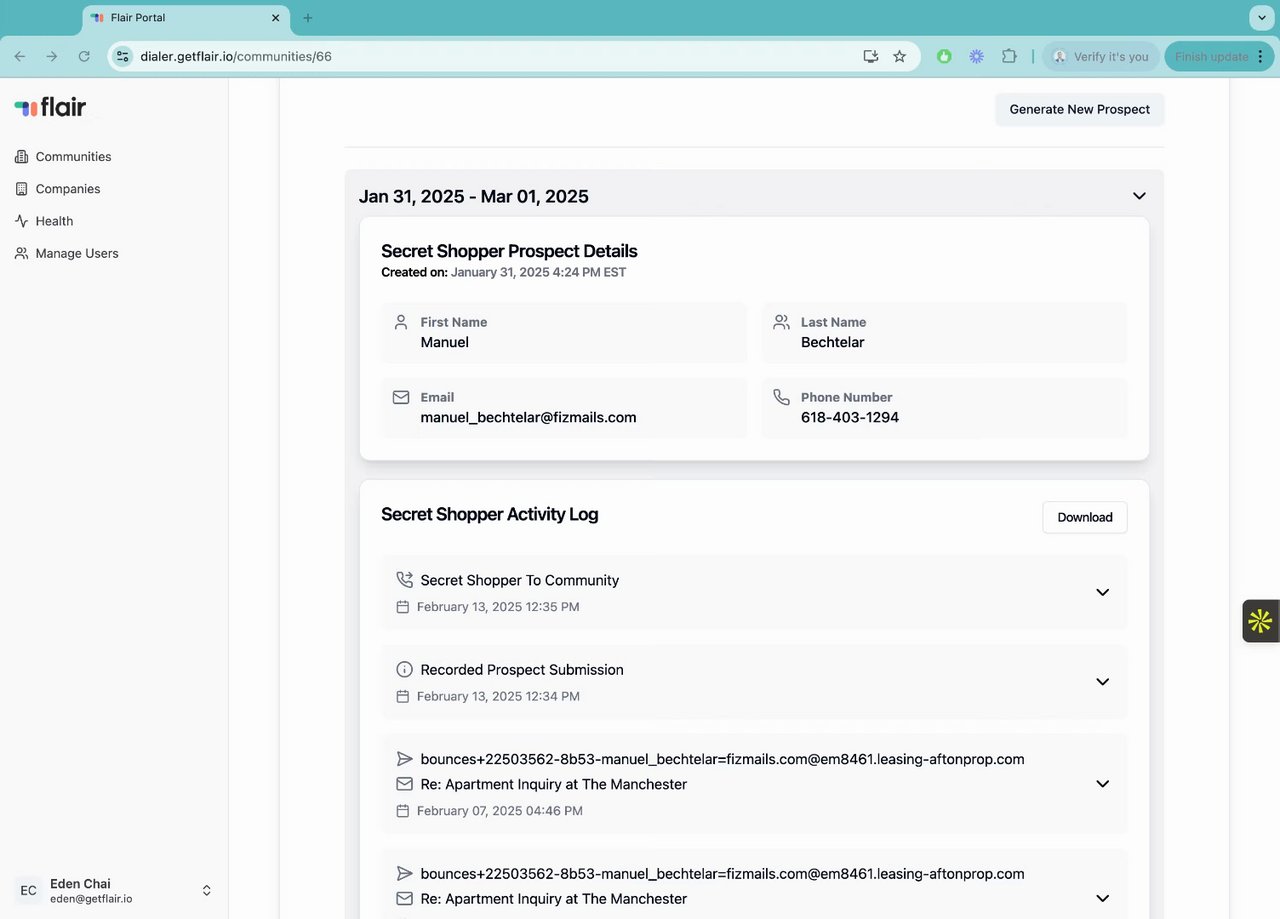Screen dimensions: 1280x919
Task: Click created date January 31, 2025 4:24 PM EST
Action: tap(538, 272)
